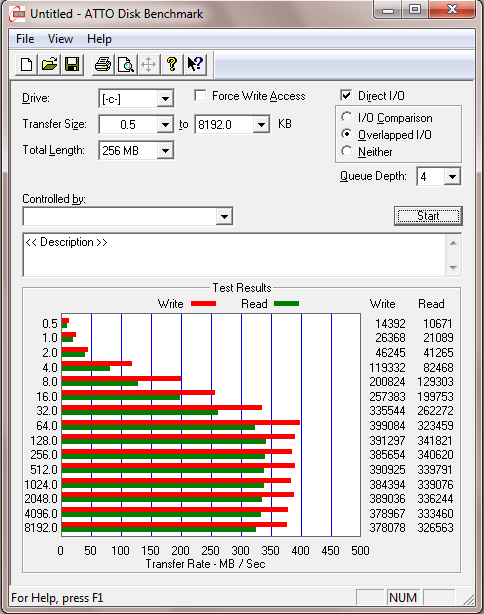Click the red write bar for 64.0

click(x=181, y=423)
